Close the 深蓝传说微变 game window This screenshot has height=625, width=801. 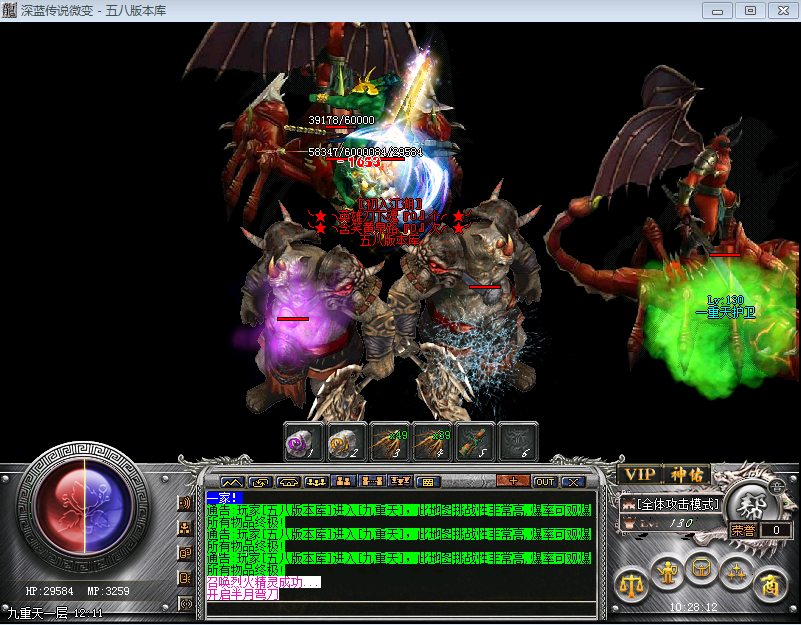point(783,11)
